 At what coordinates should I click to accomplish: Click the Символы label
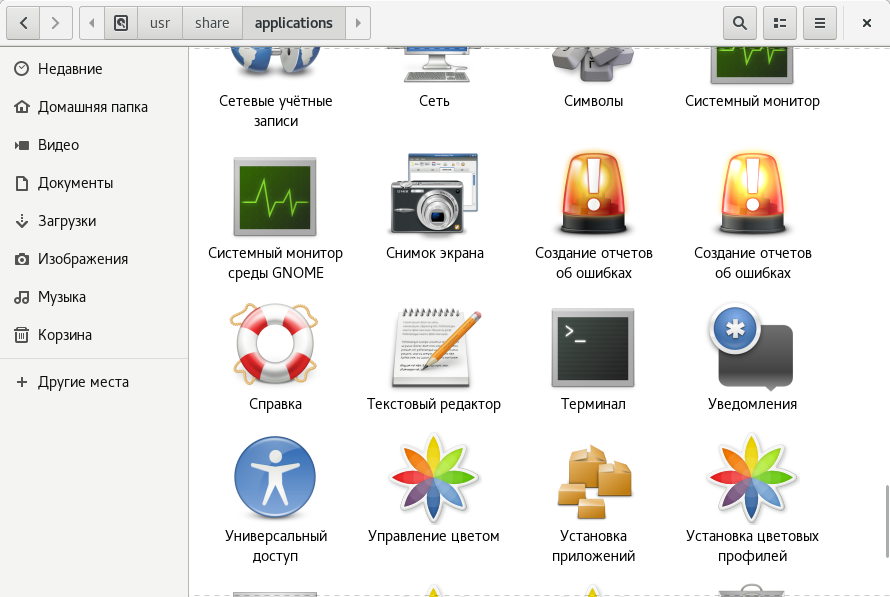(594, 102)
